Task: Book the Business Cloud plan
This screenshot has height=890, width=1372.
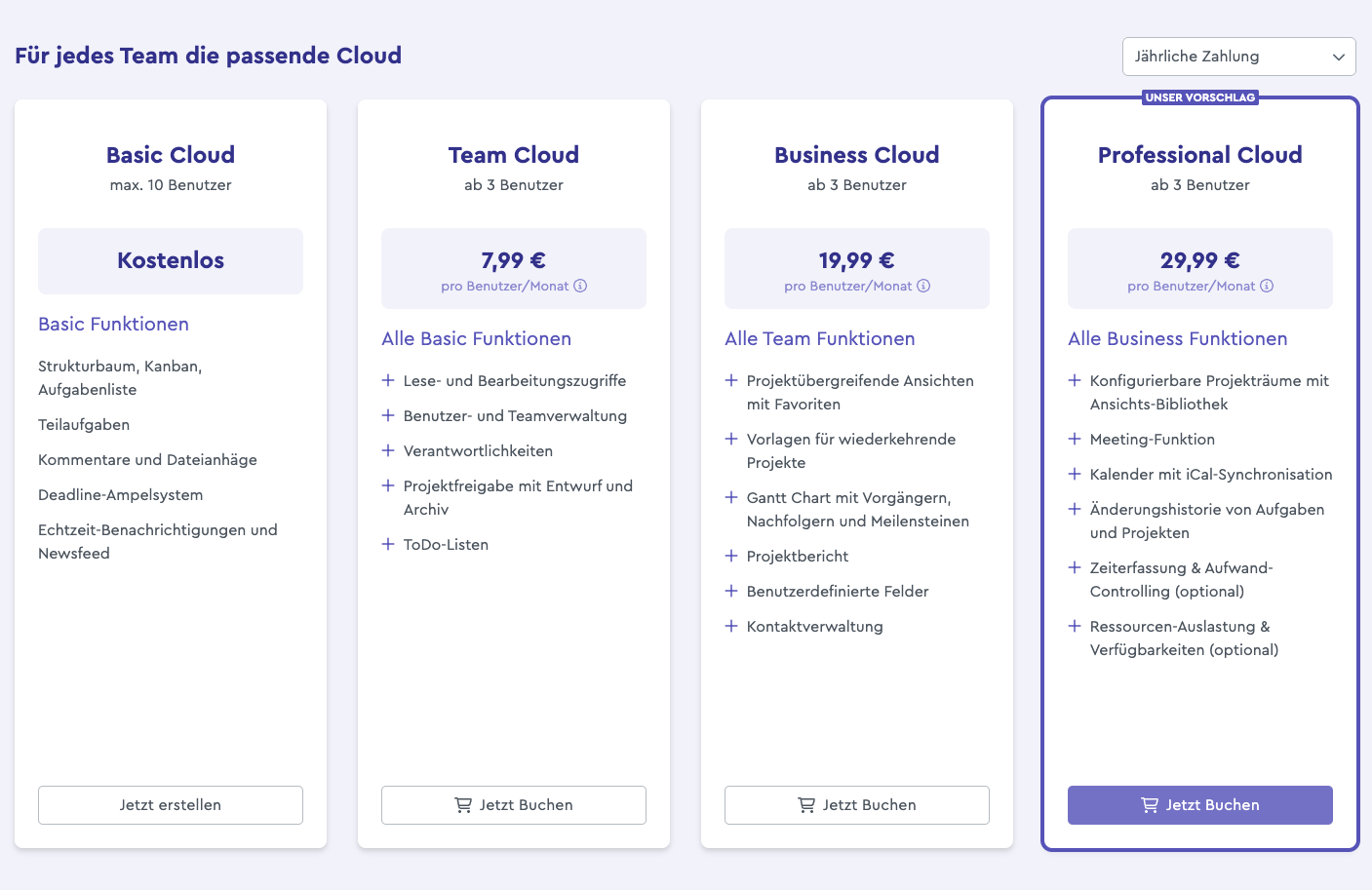Action: [x=857, y=805]
